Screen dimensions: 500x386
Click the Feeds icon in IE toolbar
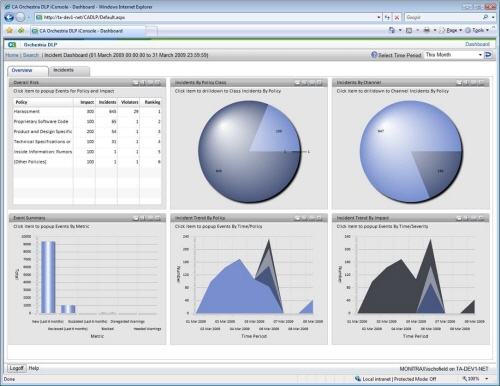(x=409, y=30)
